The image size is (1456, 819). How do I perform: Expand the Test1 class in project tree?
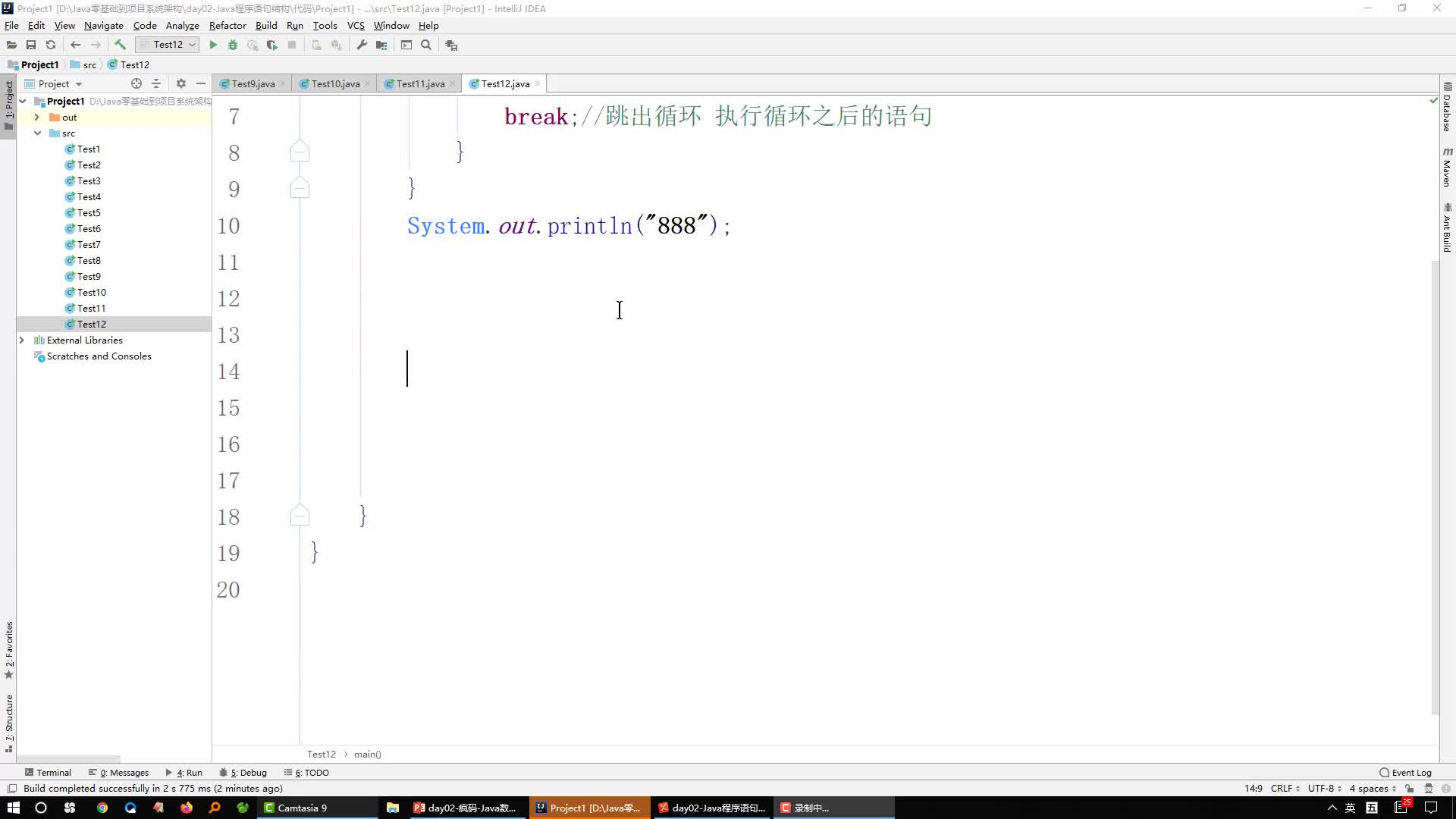pos(88,148)
